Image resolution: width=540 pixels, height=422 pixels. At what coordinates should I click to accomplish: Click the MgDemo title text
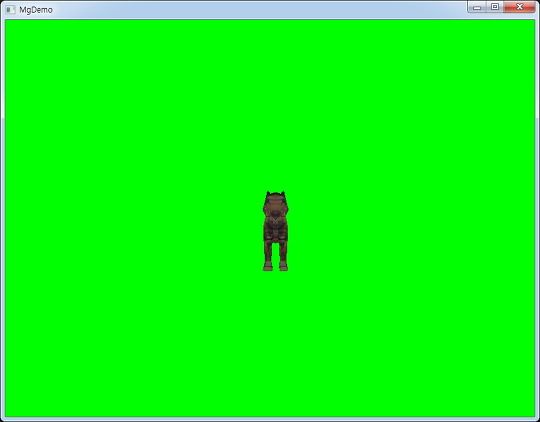coord(36,10)
